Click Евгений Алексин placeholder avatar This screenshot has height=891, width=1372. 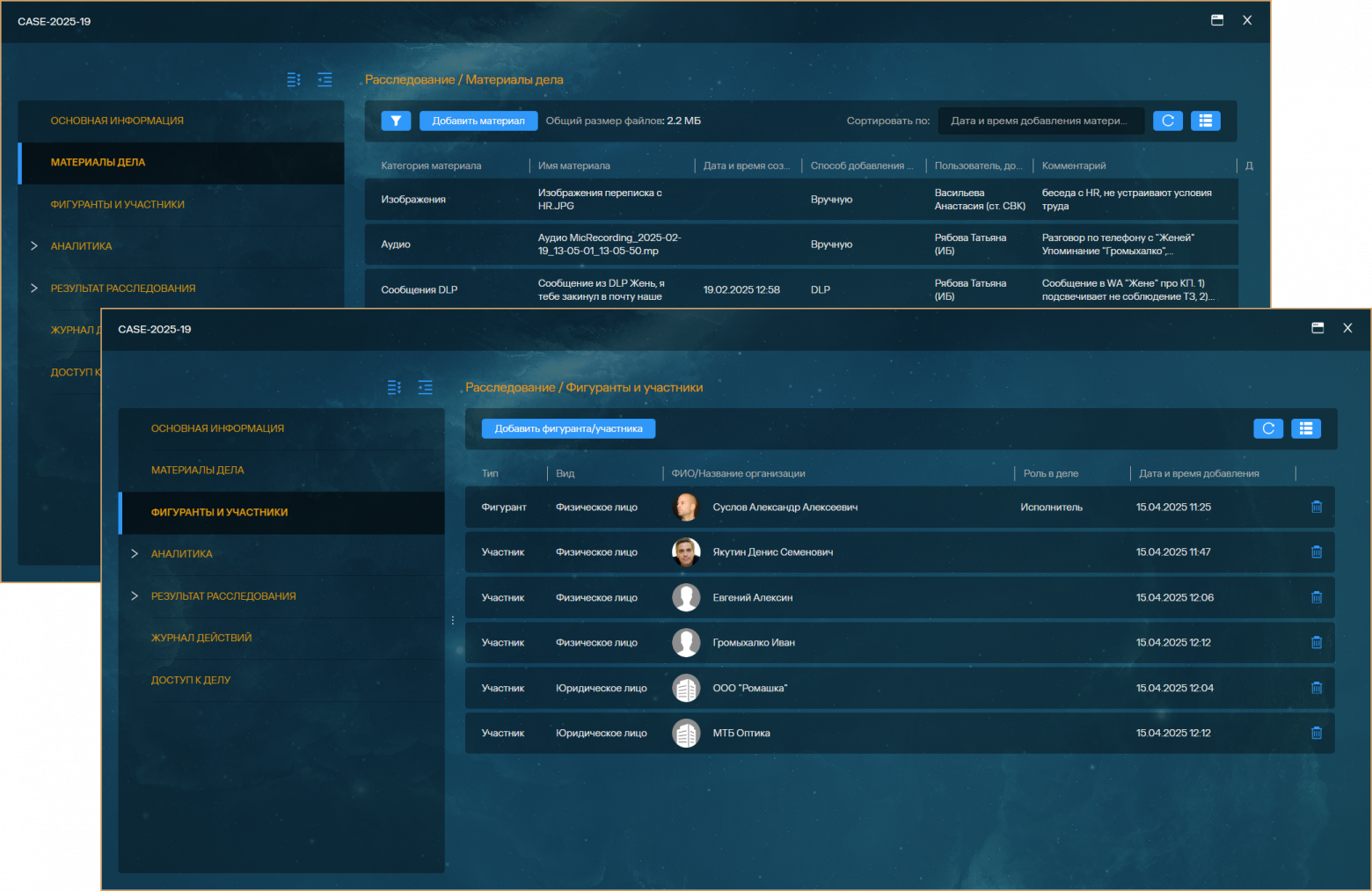point(686,597)
